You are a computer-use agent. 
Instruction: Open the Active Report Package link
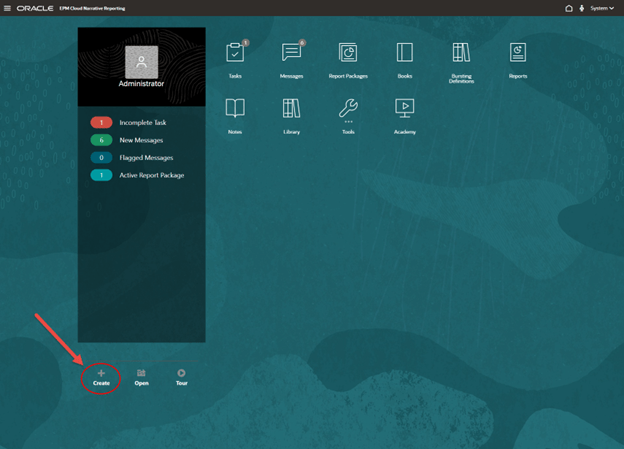click(x=151, y=175)
